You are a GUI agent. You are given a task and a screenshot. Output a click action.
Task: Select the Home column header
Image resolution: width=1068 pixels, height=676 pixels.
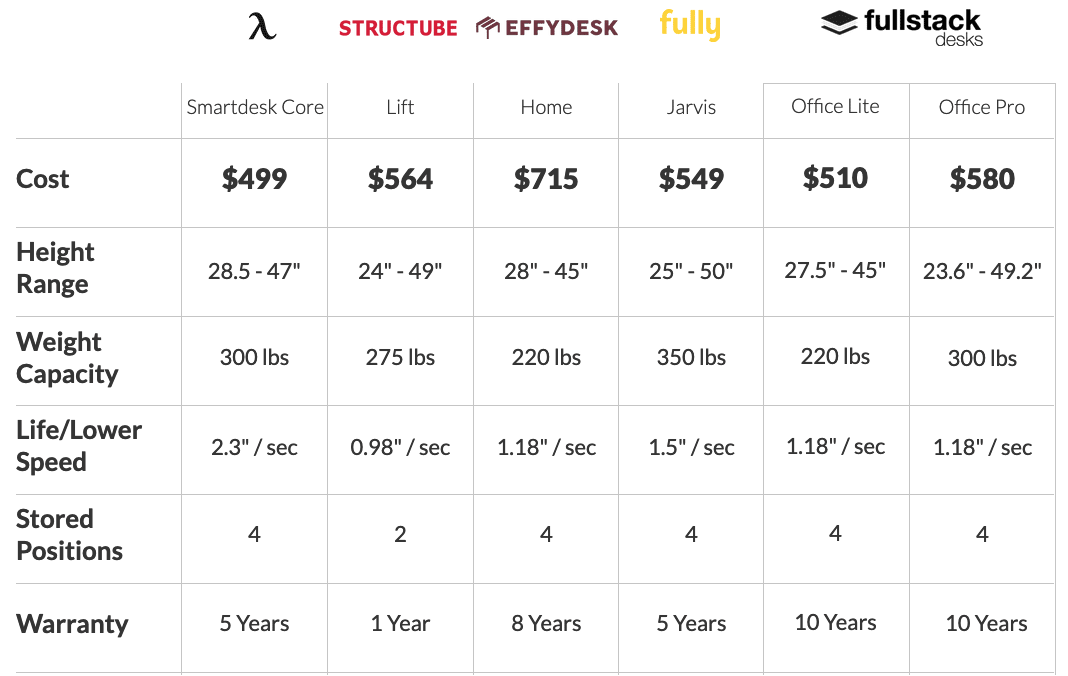[x=546, y=107]
